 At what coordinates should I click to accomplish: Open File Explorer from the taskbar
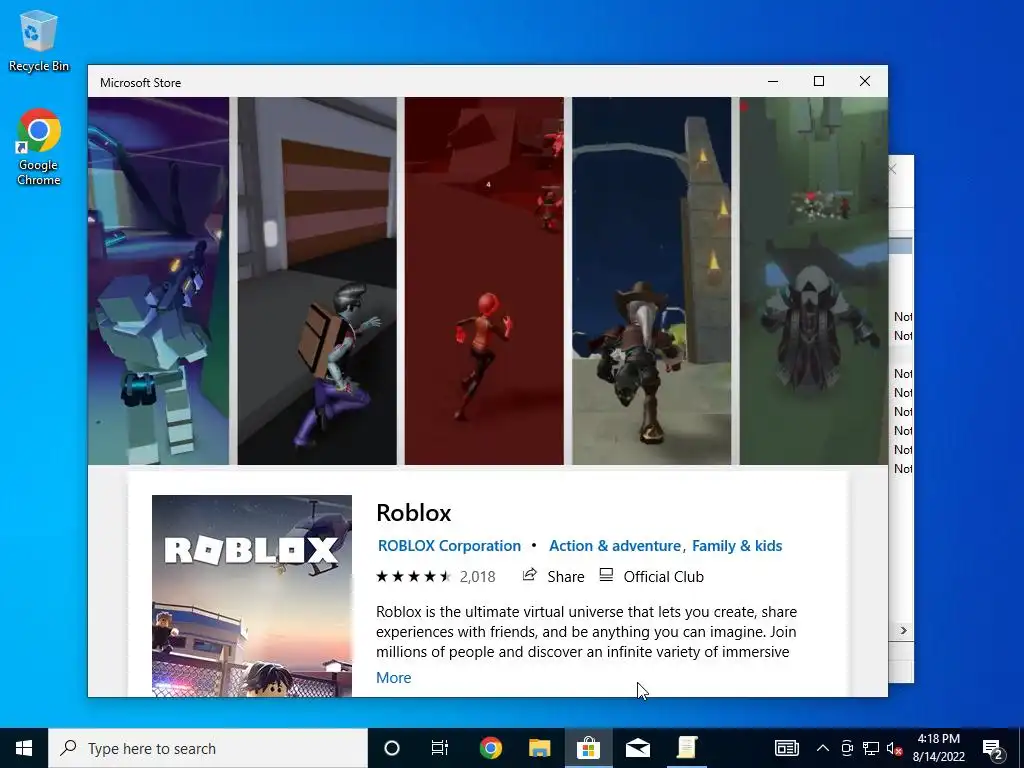[539, 748]
